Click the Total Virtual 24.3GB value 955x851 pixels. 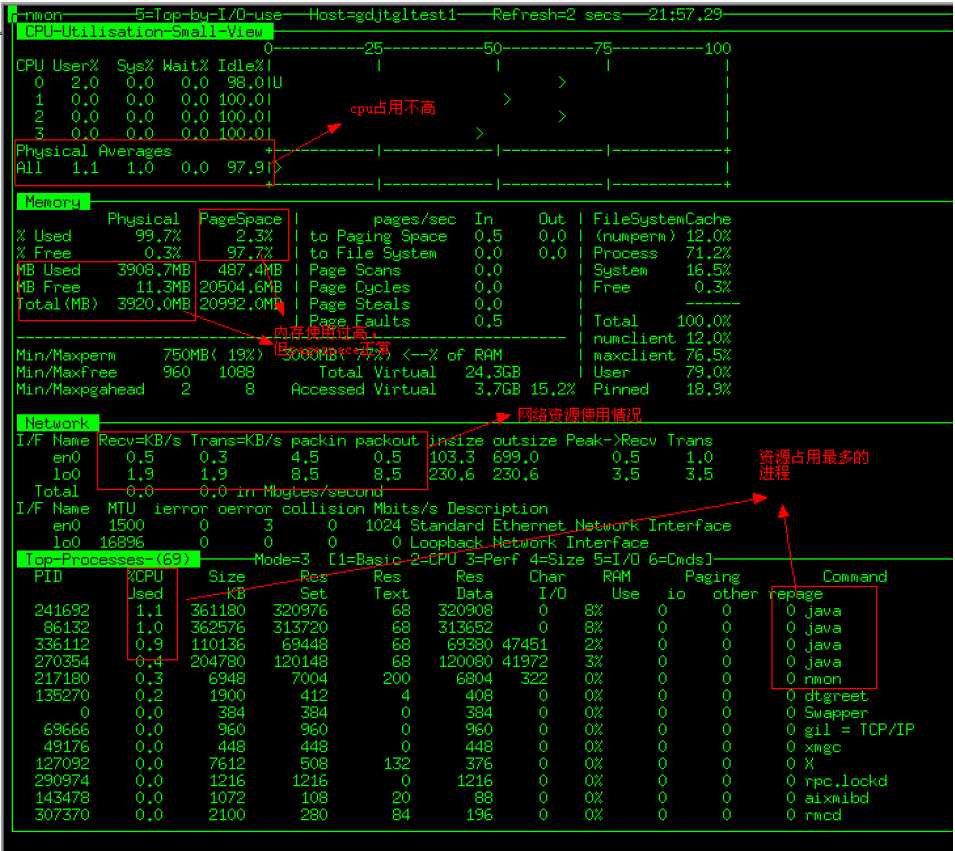pyautogui.click(x=493, y=372)
